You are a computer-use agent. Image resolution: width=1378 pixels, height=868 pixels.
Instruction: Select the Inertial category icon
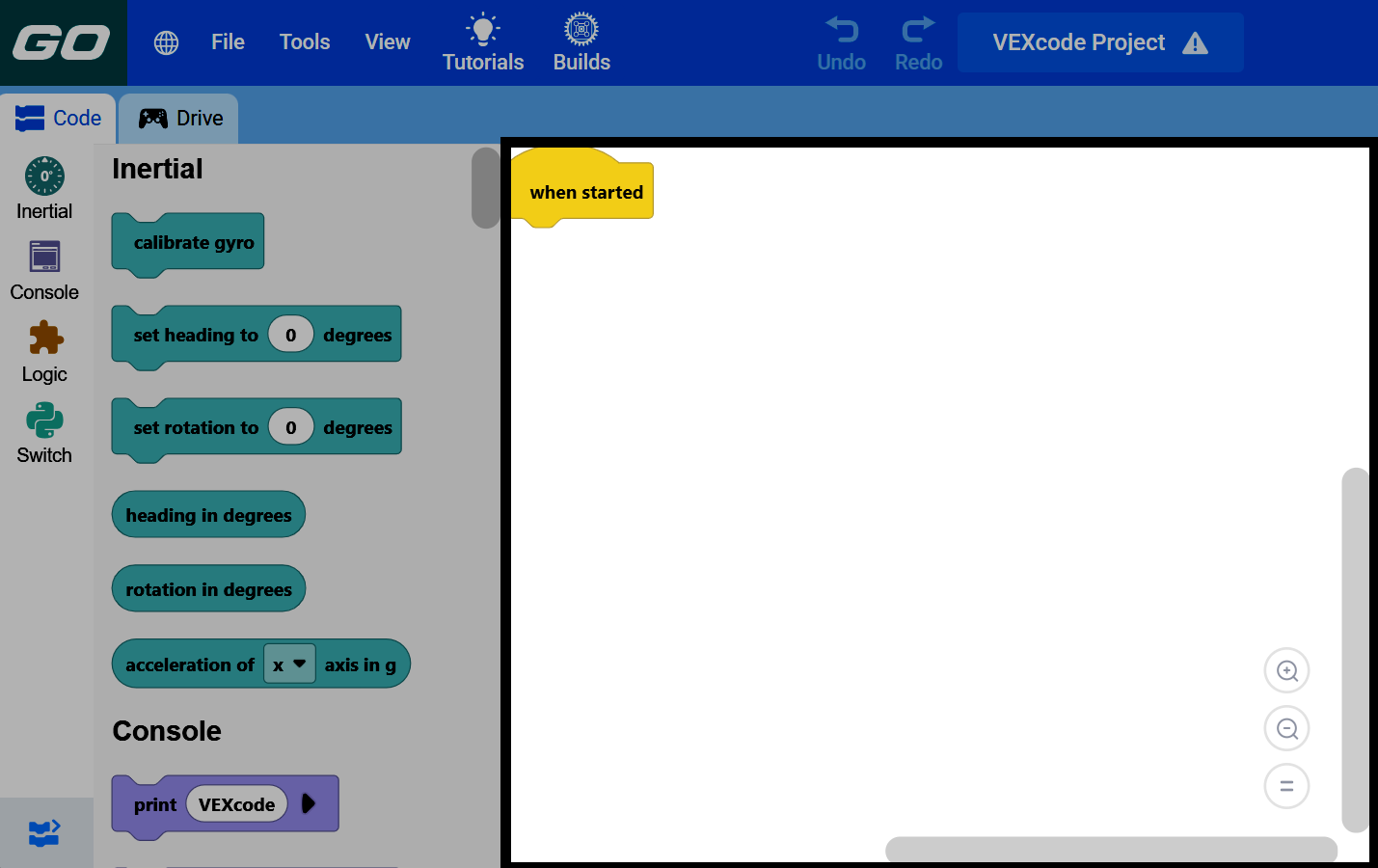pyautogui.click(x=44, y=176)
